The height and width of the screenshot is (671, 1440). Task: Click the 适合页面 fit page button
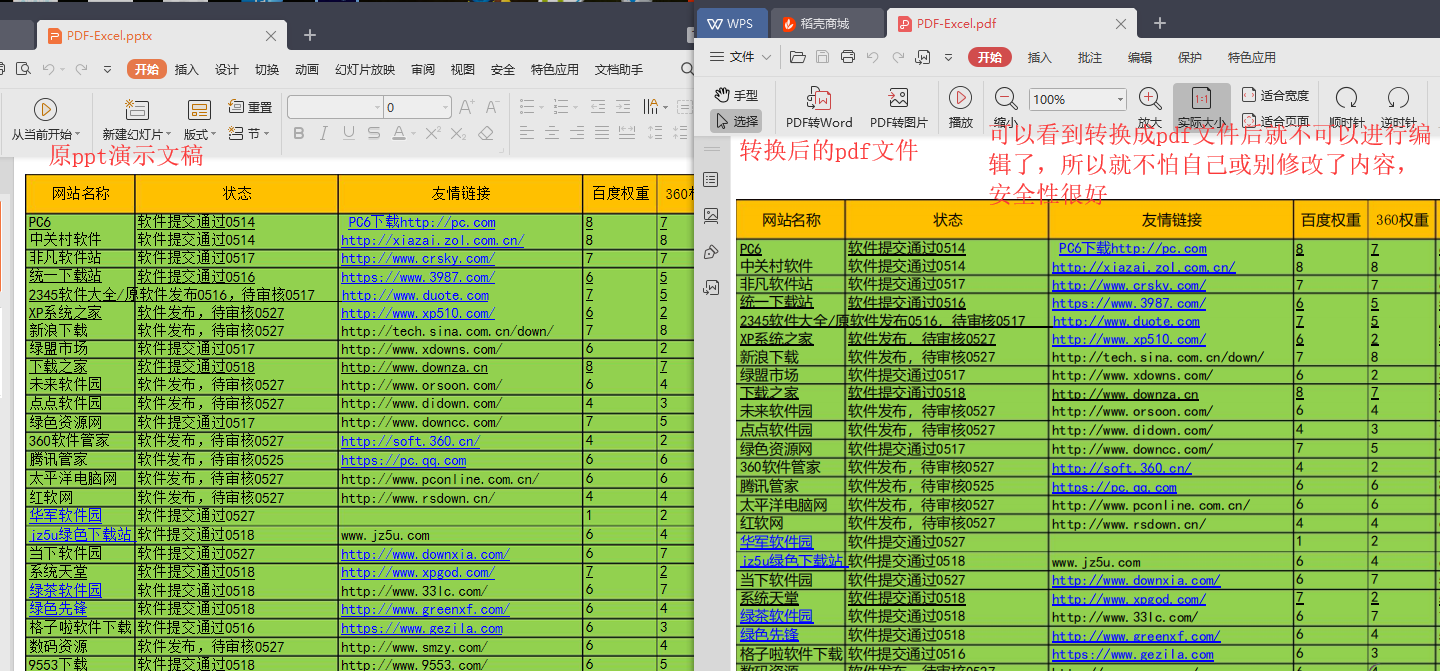1275,121
